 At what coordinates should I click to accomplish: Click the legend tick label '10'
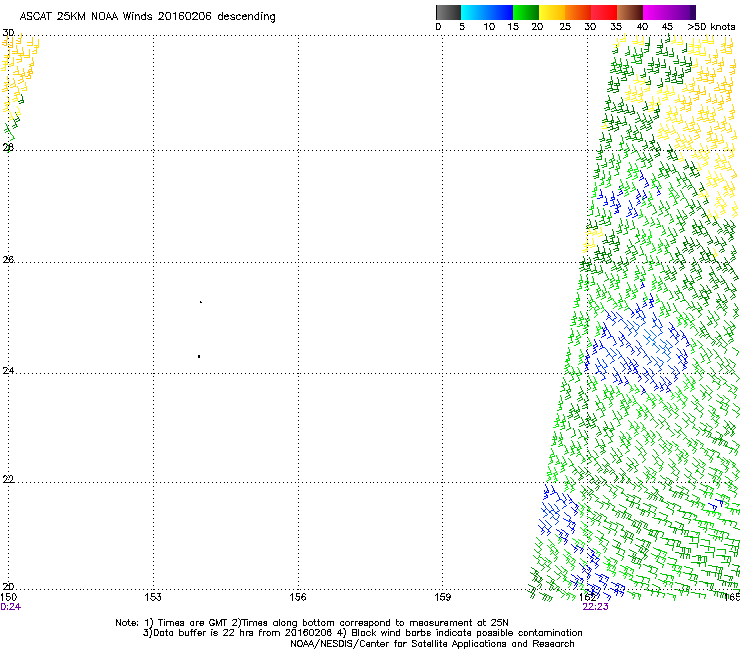489,27
